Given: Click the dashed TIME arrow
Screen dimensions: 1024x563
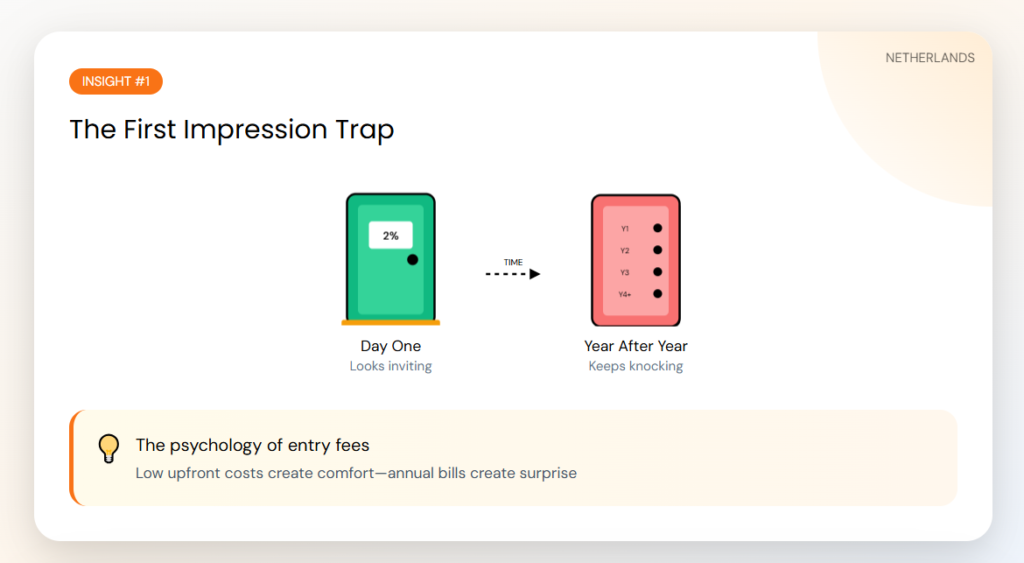Looking at the screenshot, I should click(513, 273).
